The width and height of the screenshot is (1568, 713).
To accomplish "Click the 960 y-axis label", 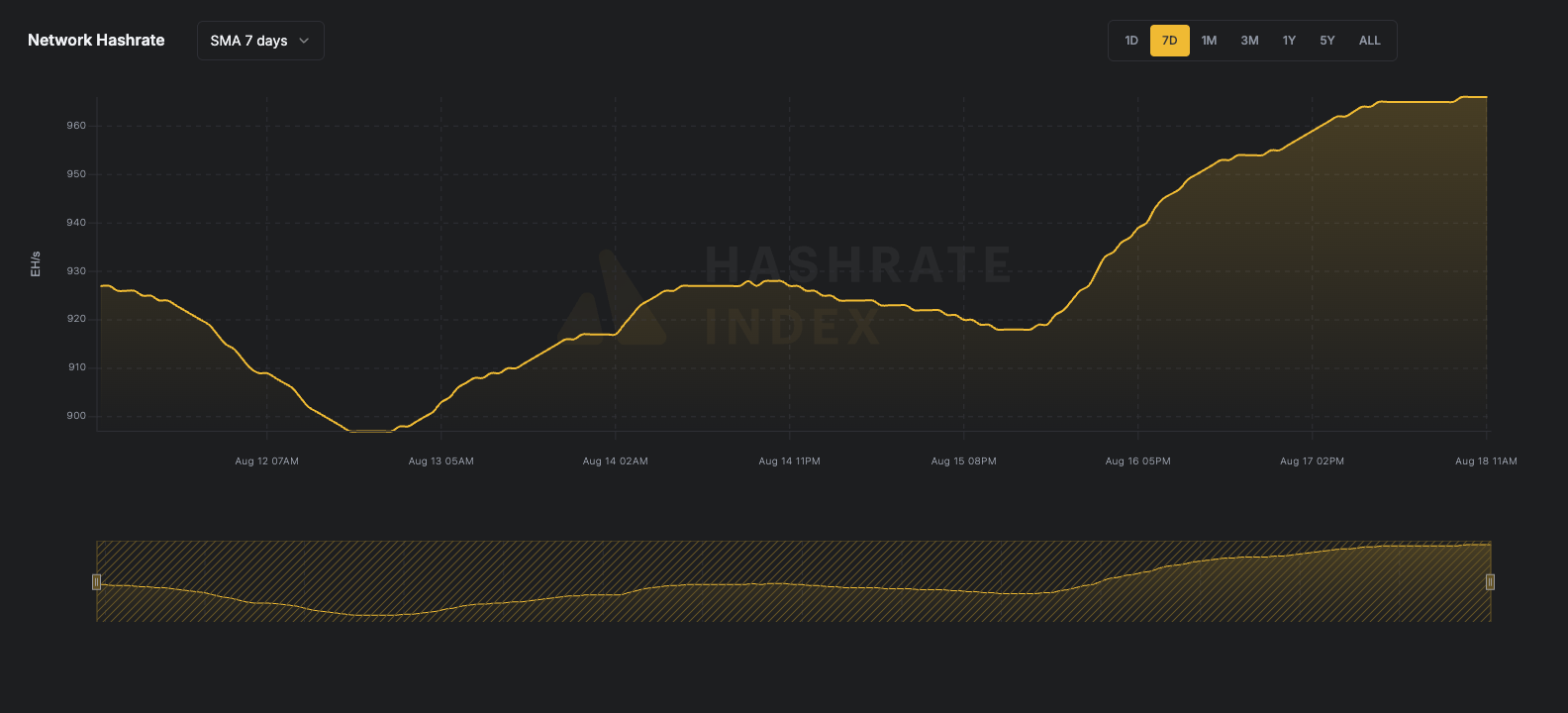I will pos(76,126).
